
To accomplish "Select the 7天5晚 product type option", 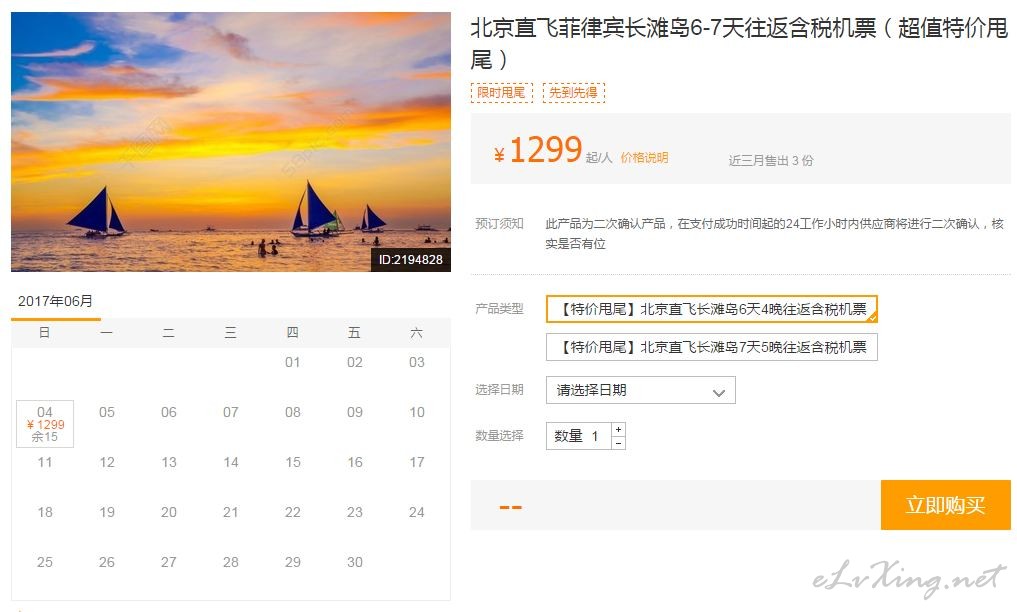I will click(x=712, y=347).
